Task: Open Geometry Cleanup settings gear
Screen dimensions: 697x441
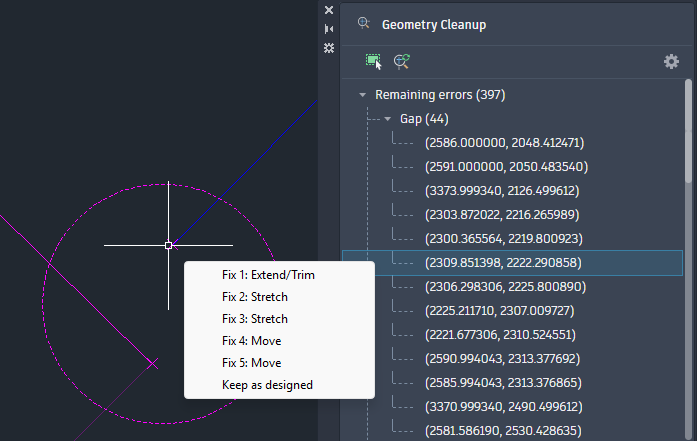Action: [671, 61]
